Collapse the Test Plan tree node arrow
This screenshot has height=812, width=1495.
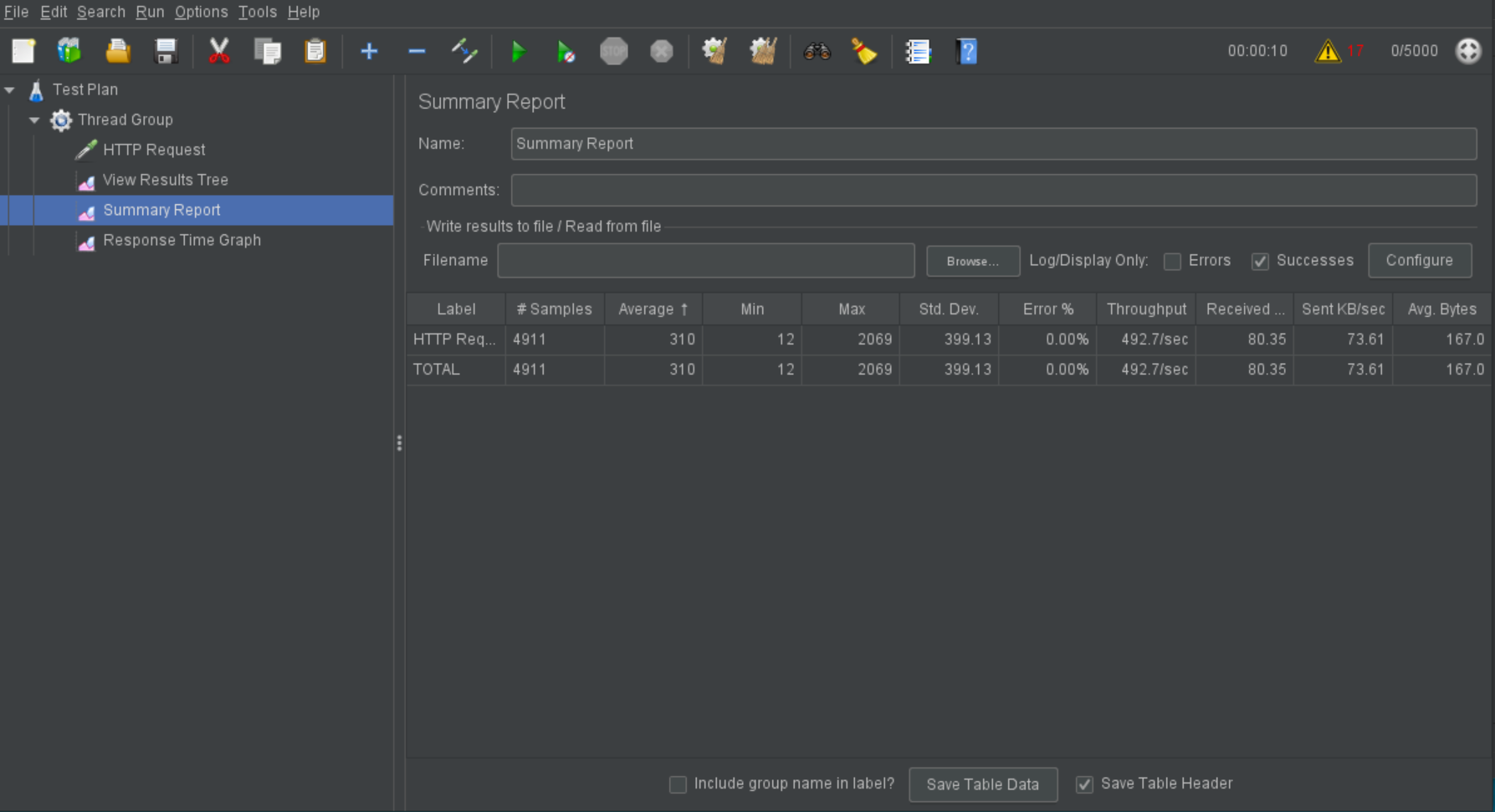point(10,89)
